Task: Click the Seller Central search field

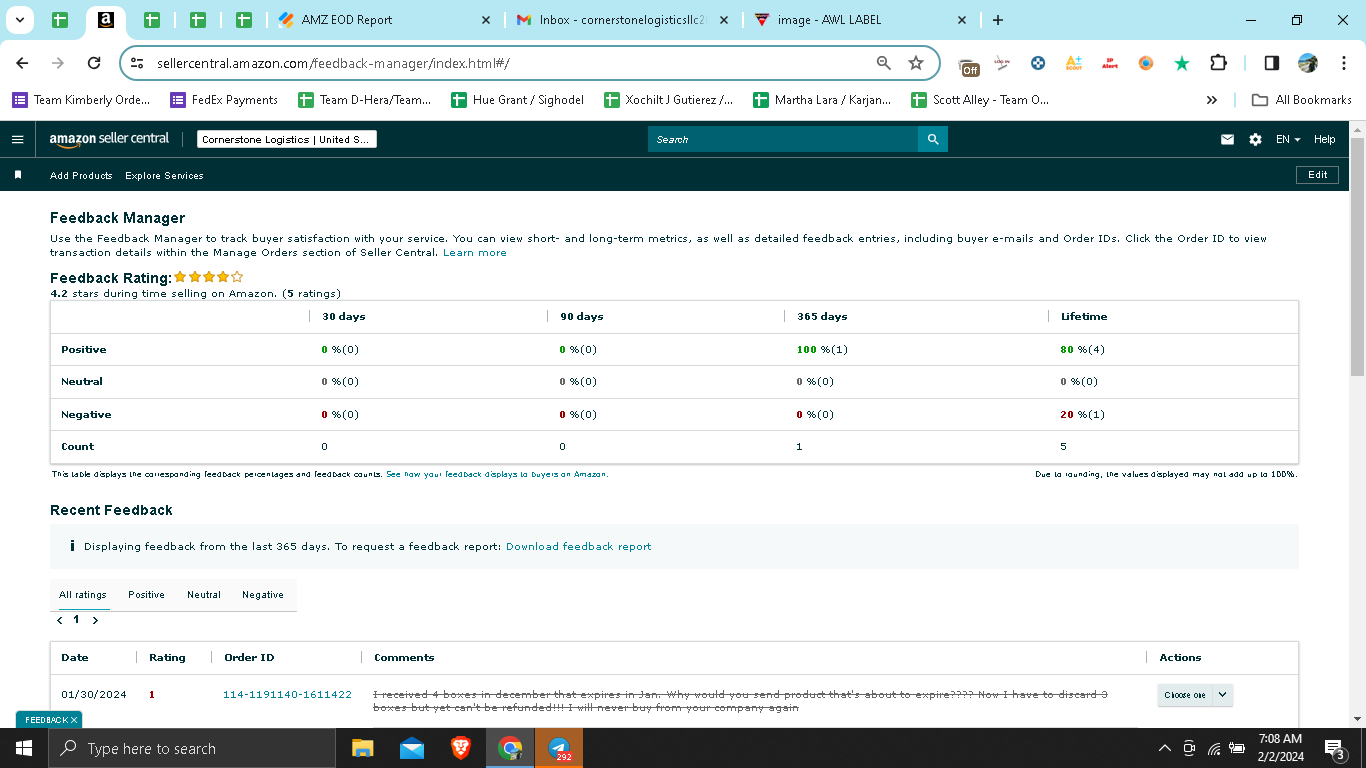Action: [783, 139]
